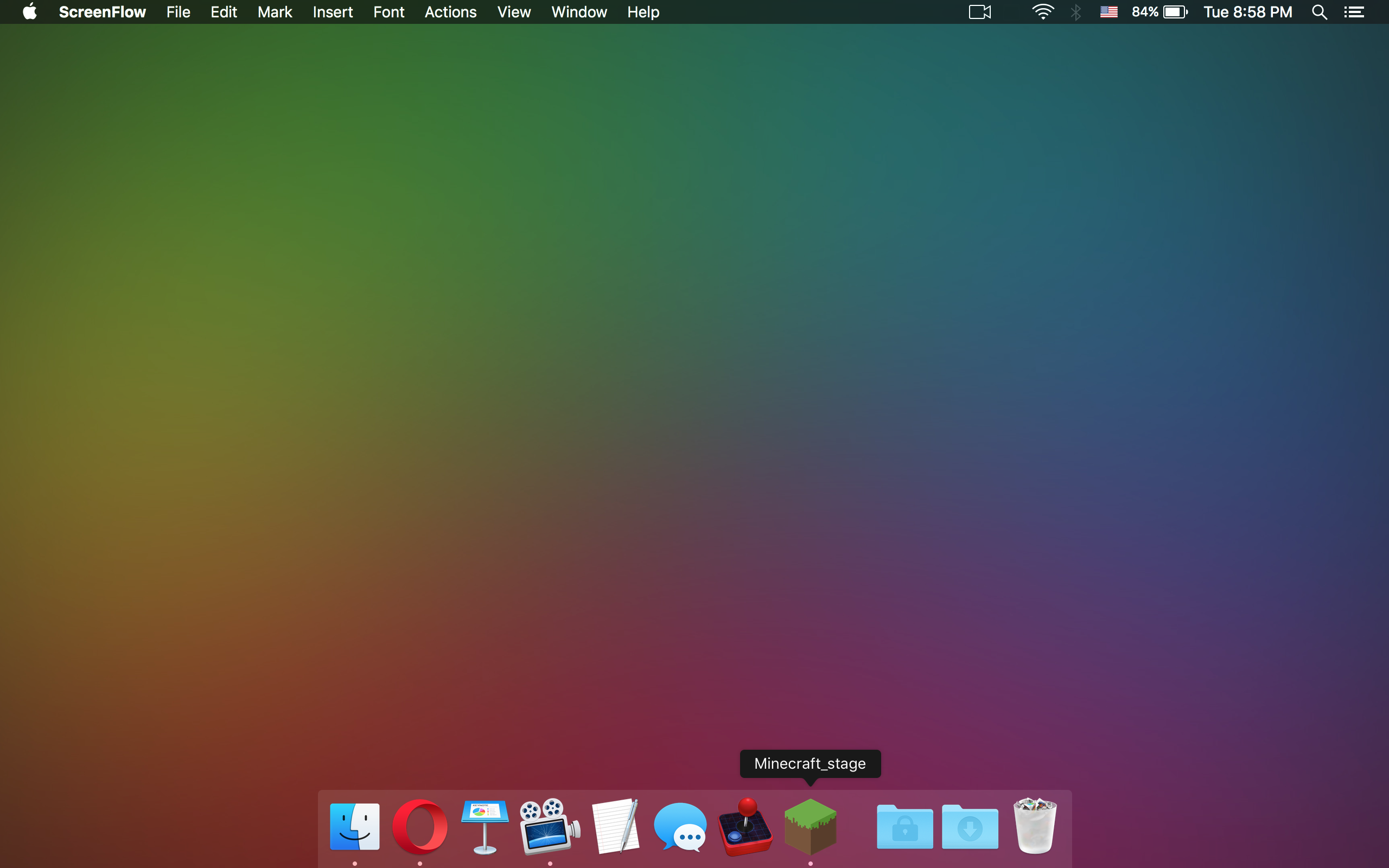The height and width of the screenshot is (868, 1389).
Task: Show Notification Center from menu bar
Action: click(1354, 12)
